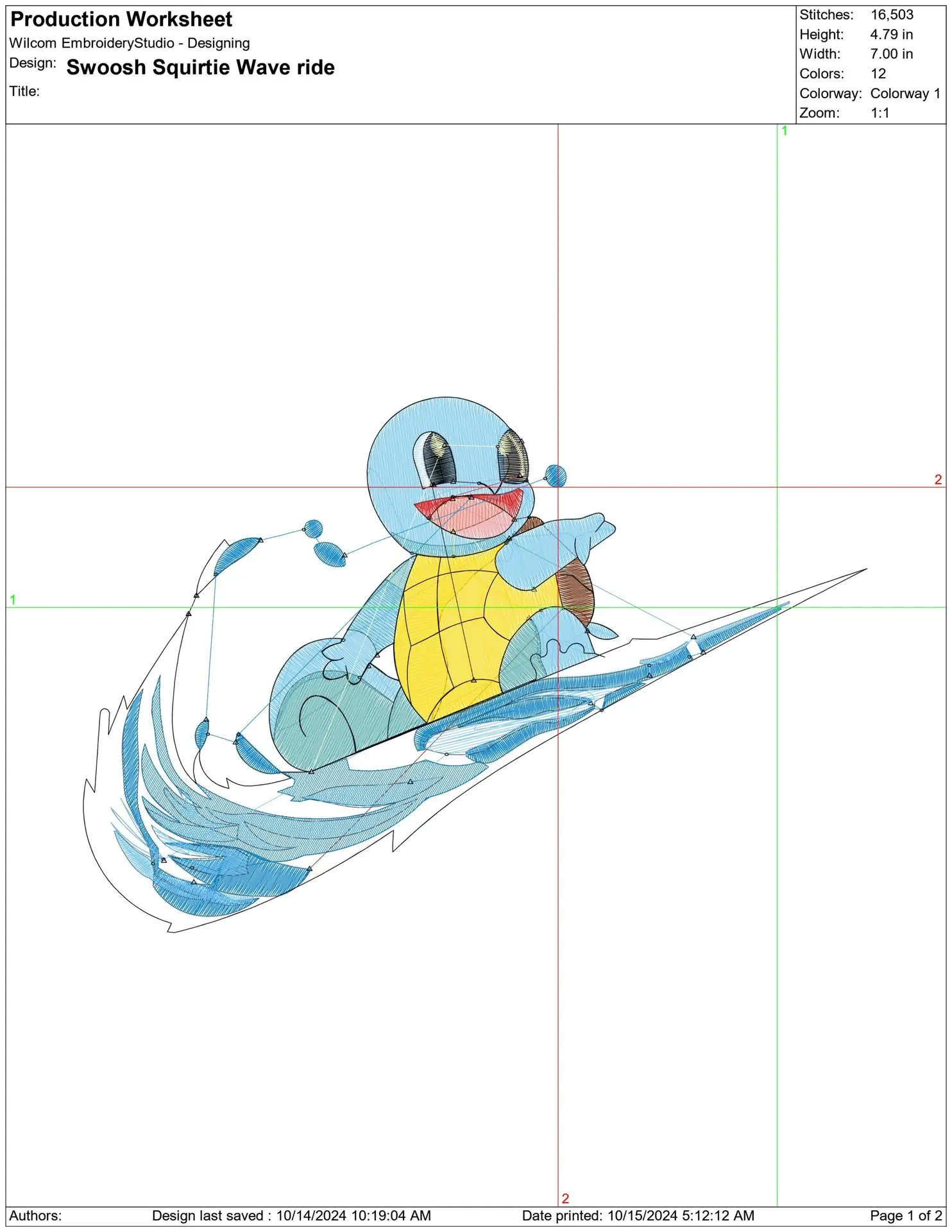
Task: Click the Squirtle embroidery design preview
Action: (x=475, y=664)
